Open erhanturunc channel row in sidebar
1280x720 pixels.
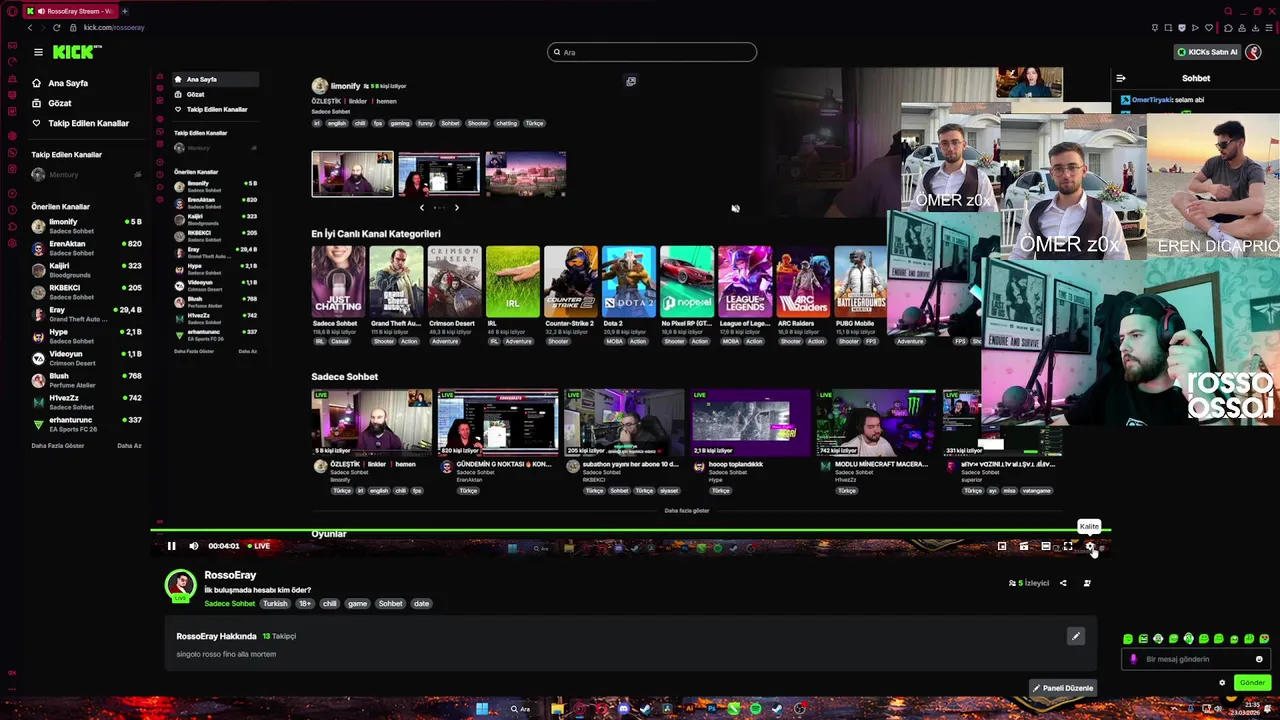[86, 424]
